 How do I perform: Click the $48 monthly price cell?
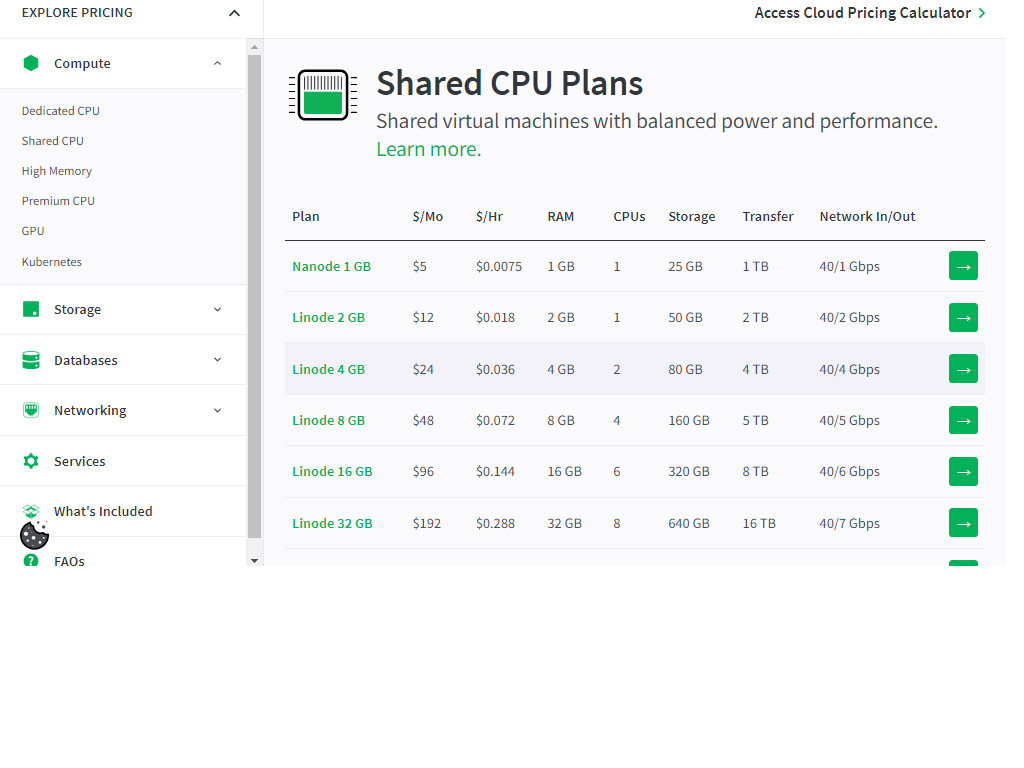click(x=423, y=421)
